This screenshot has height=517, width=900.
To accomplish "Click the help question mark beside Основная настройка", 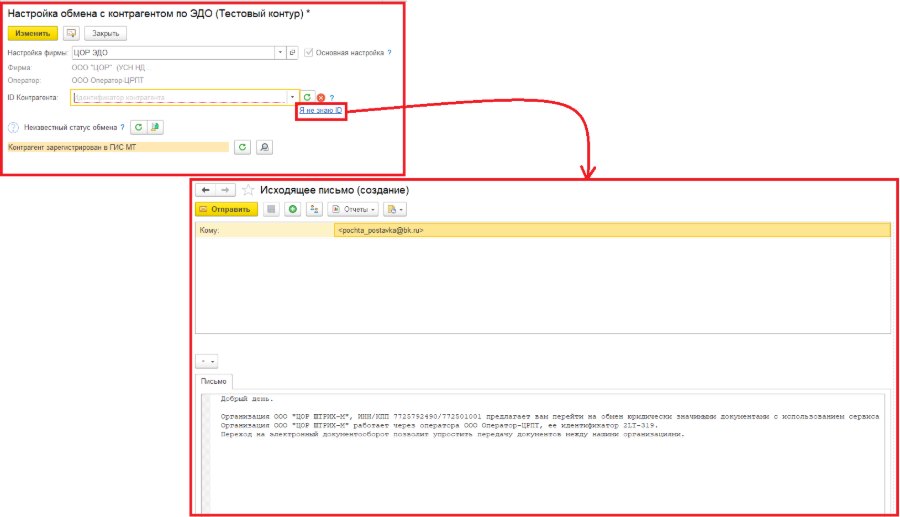I will pyautogui.click(x=389, y=52).
